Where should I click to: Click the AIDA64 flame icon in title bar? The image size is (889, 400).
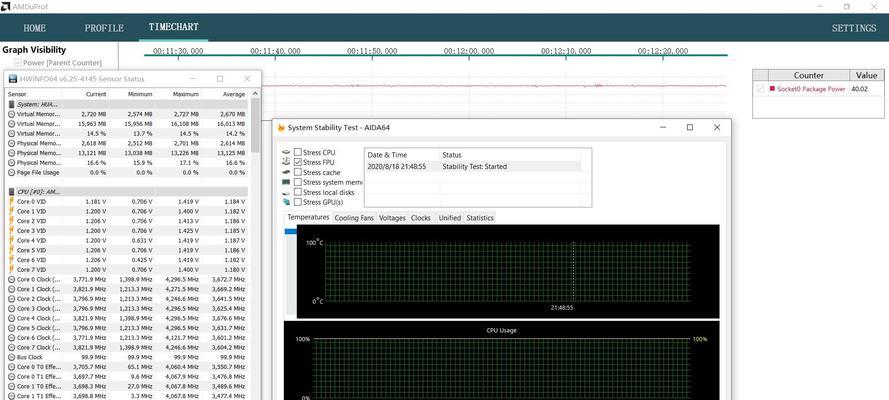click(x=281, y=127)
